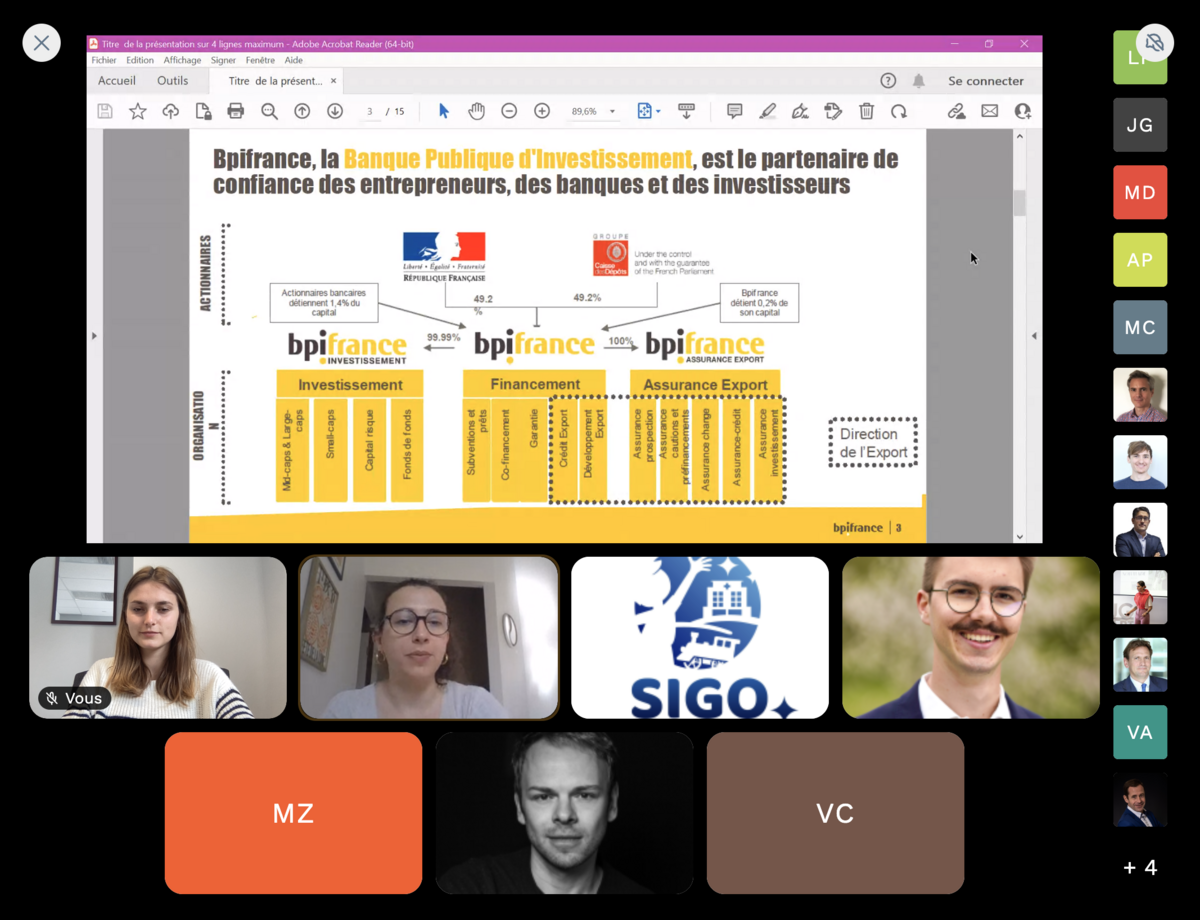Star the document as a favorite

coord(138,111)
